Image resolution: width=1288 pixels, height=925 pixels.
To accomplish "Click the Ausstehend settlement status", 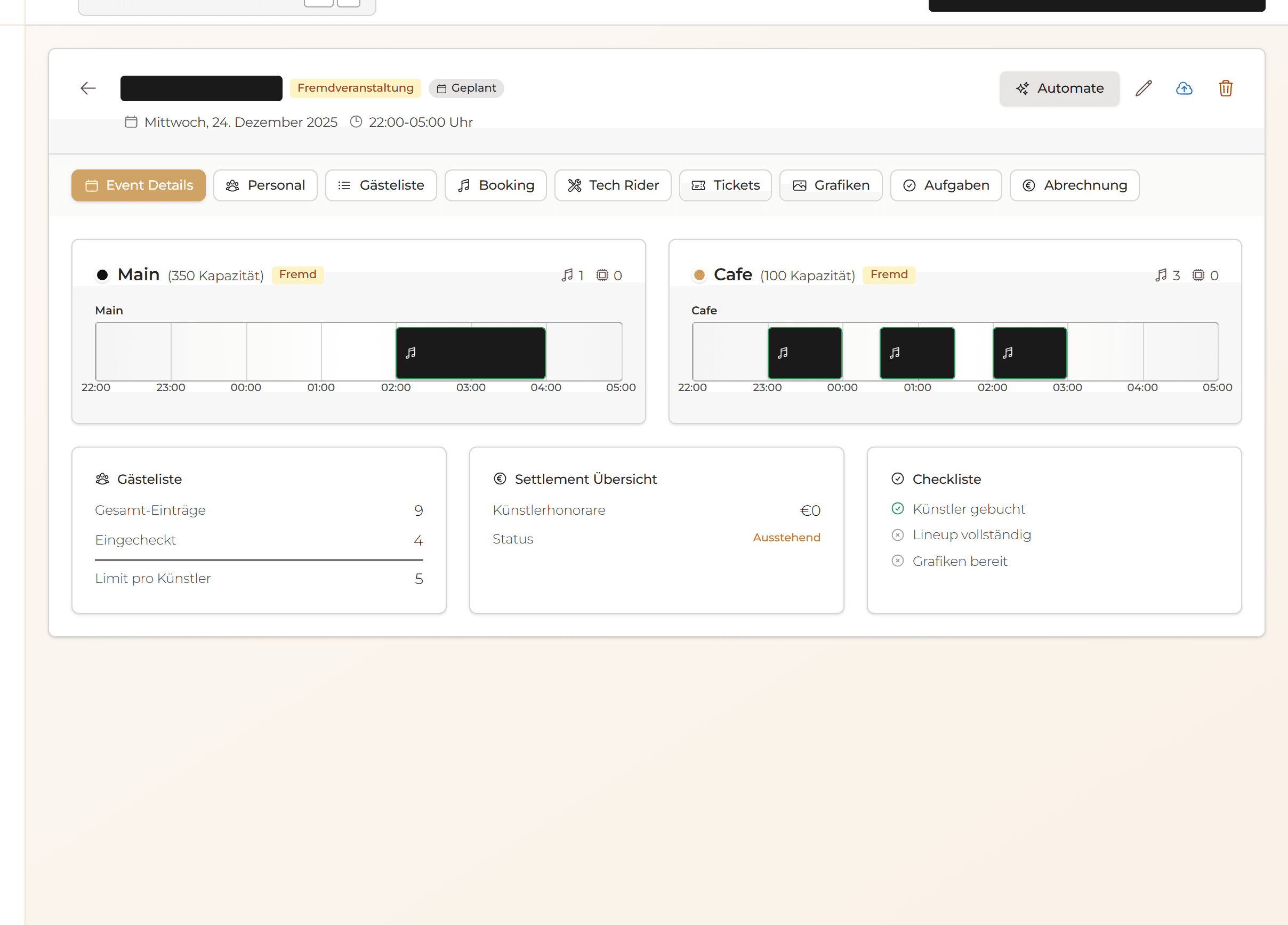I will 786,538.
